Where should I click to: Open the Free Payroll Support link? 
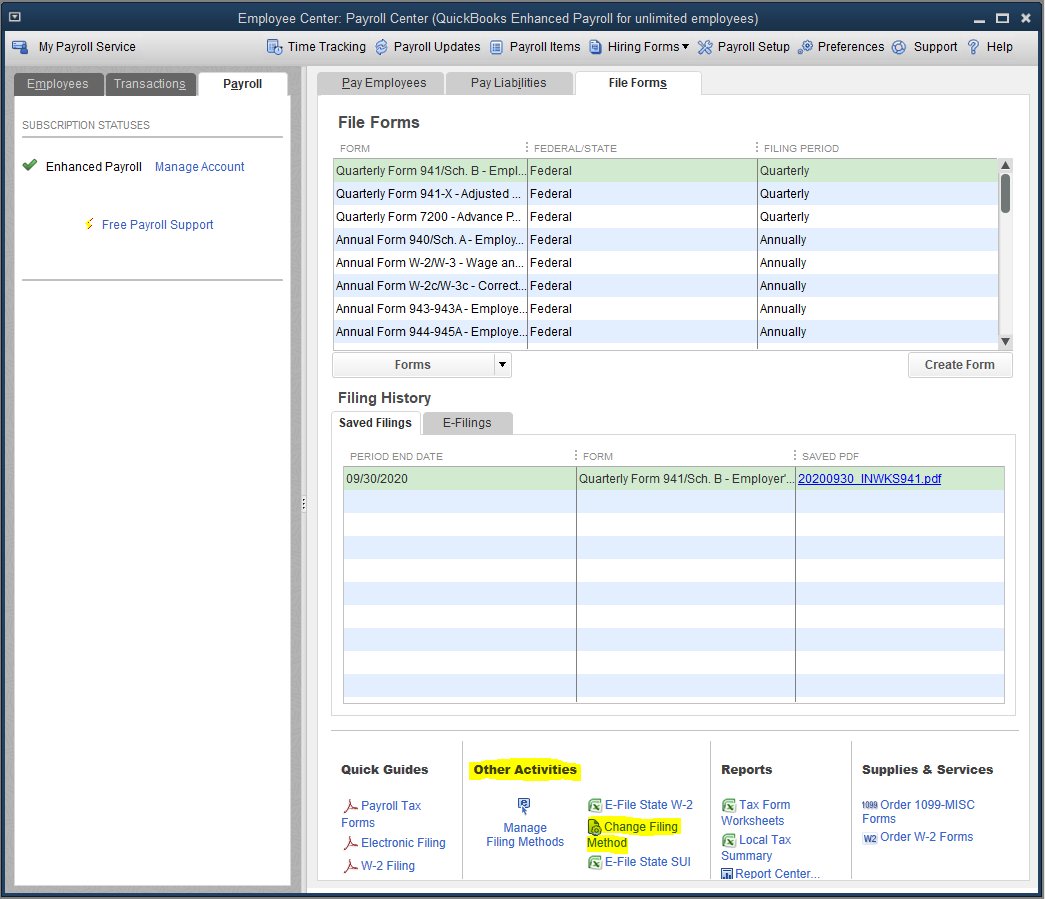coord(157,225)
